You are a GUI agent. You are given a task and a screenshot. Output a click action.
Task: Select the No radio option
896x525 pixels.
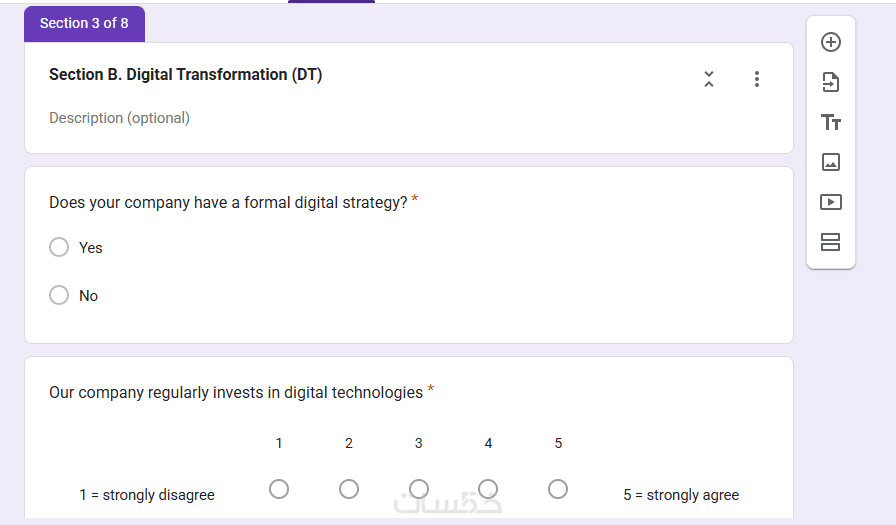(x=59, y=295)
